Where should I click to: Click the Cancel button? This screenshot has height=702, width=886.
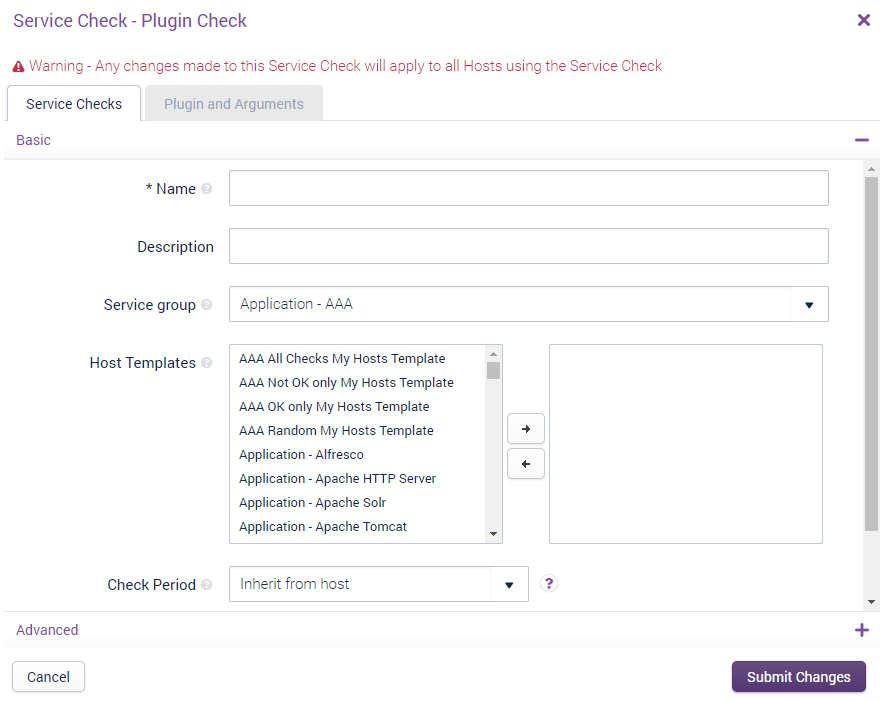pyautogui.click(x=49, y=677)
